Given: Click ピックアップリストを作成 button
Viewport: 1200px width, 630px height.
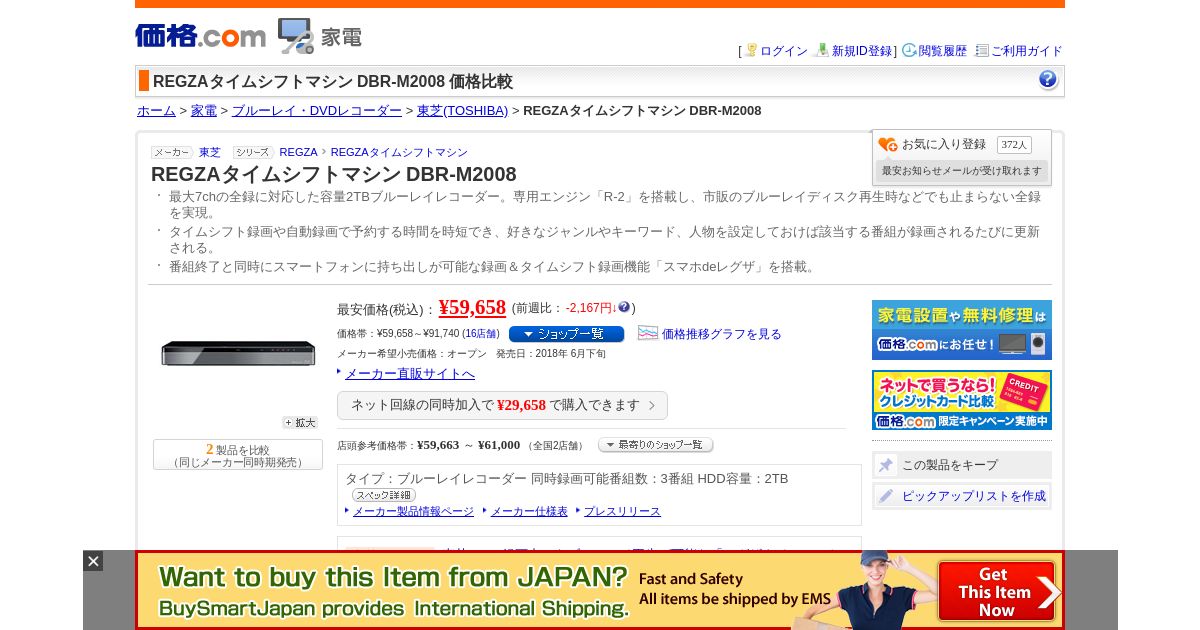Looking at the screenshot, I should click(962, 496).
